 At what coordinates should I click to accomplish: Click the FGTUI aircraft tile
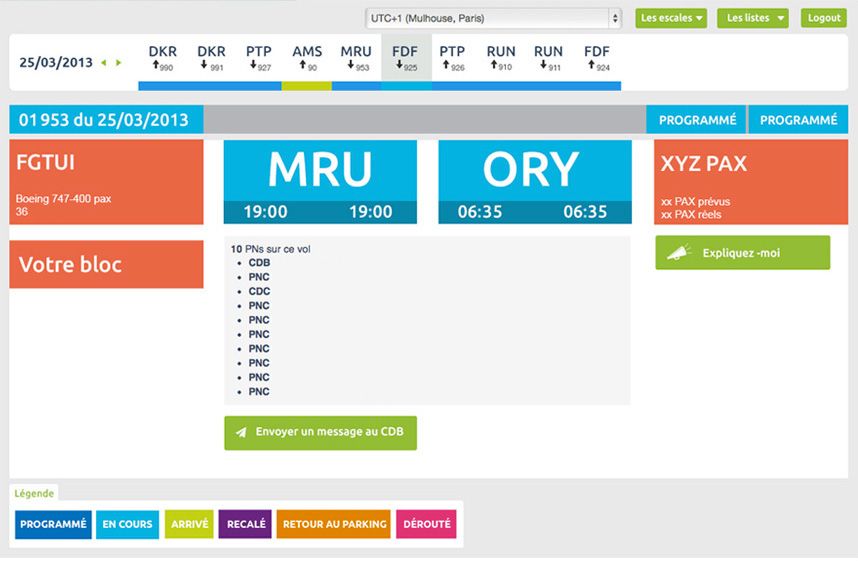point(106,182)
